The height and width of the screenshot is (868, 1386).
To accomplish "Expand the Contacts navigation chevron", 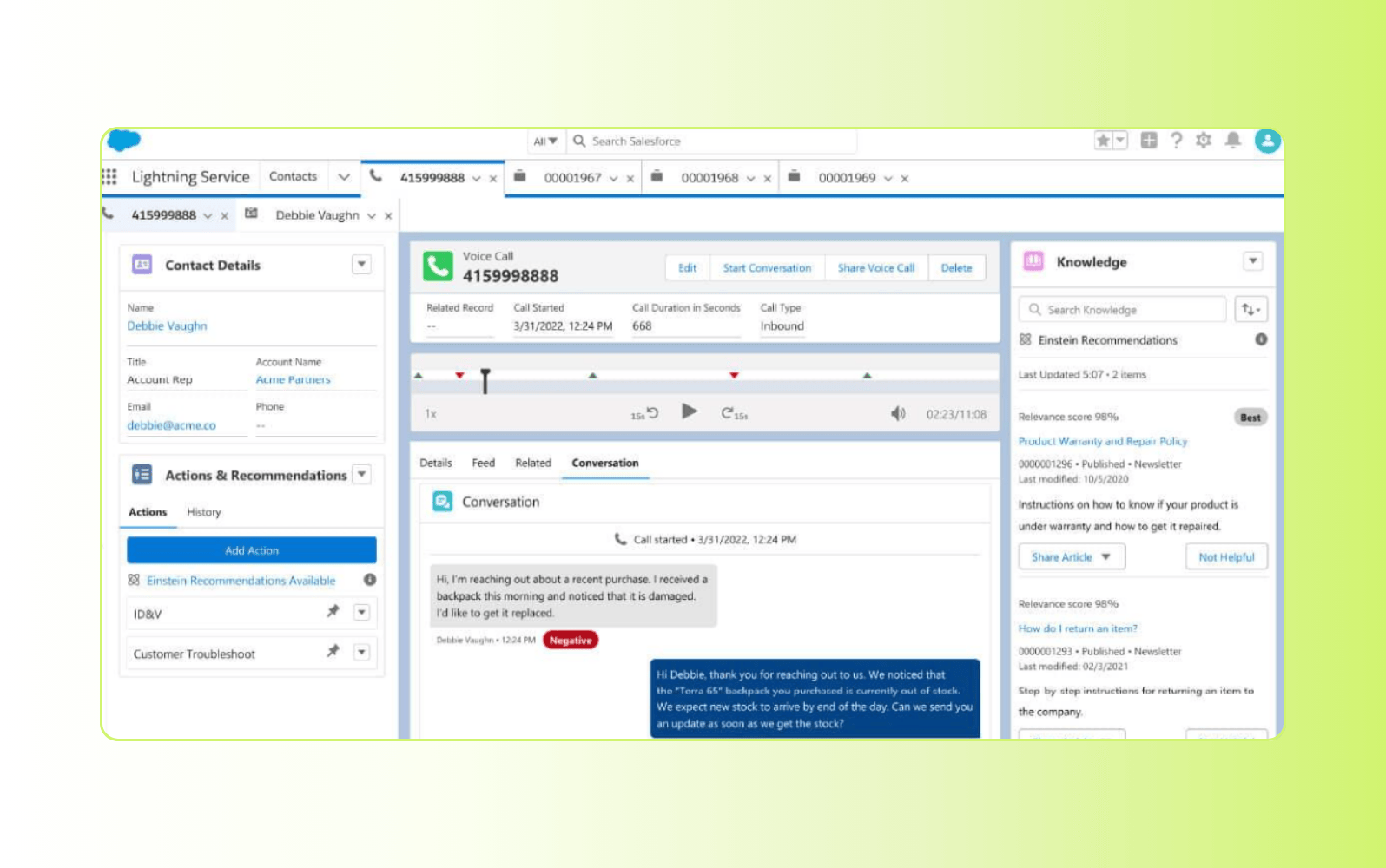I will point(344,177).
